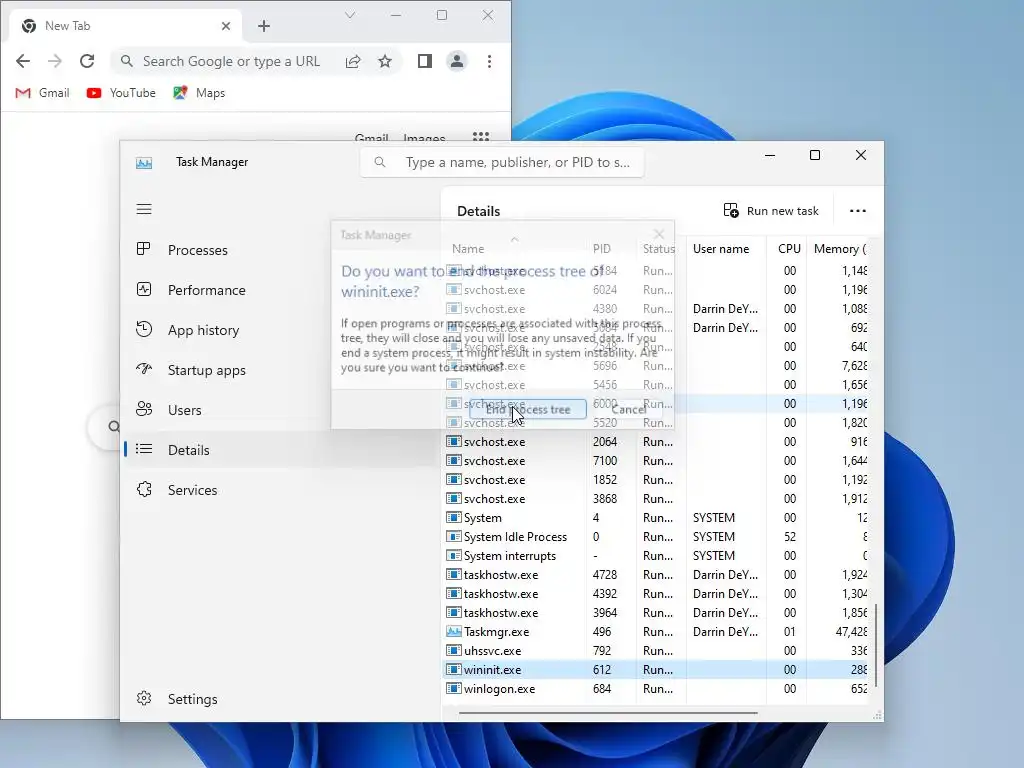
Task: Click the Task Manager app icon
Action: click(x=144, y=163)
